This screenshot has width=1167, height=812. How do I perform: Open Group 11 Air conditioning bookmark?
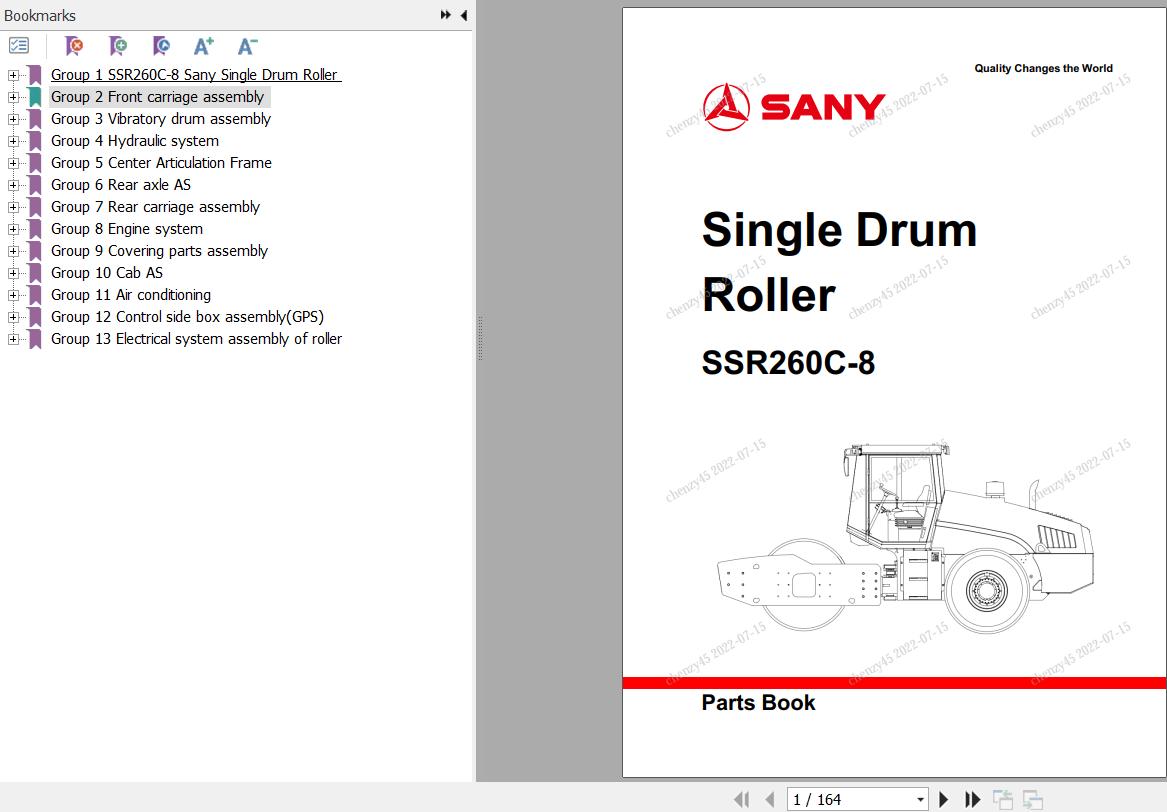coord(131,295)
